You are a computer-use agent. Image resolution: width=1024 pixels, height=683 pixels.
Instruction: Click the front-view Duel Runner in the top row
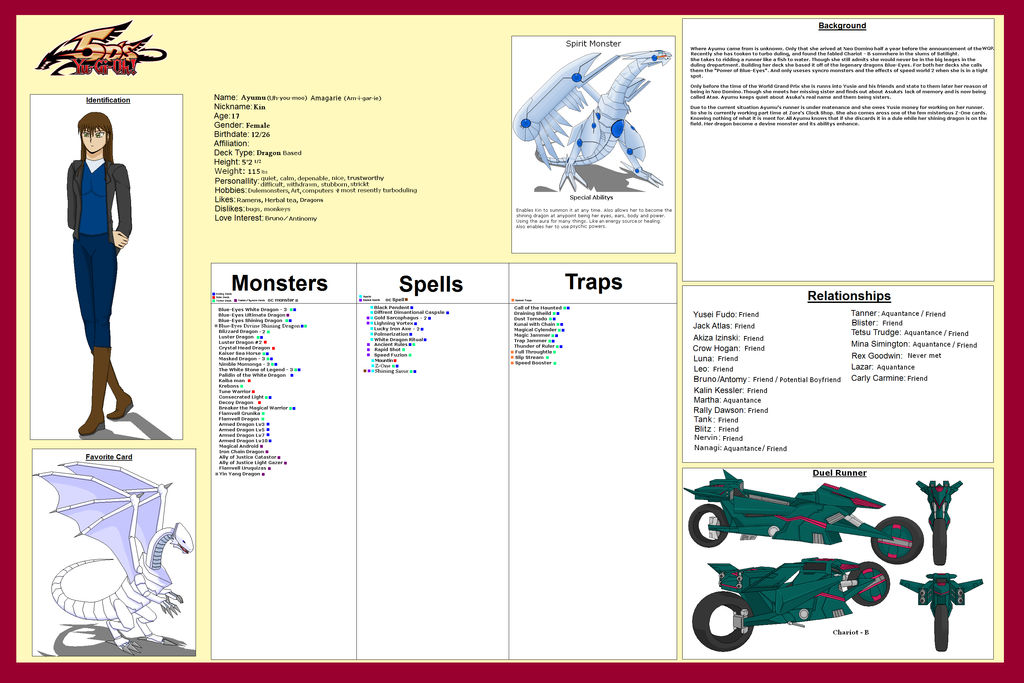[x=940, y=521]
